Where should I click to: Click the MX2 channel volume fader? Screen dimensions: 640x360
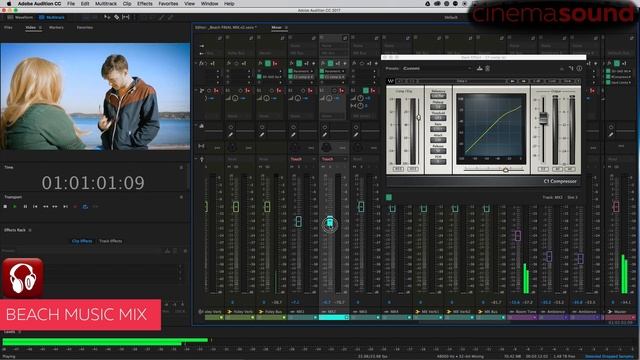pyautogui.click(x=330, y=223)
